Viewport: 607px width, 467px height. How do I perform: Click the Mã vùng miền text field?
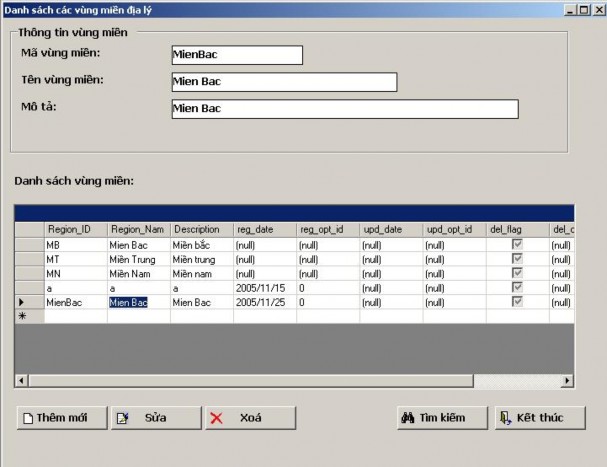pyautogui.click(x=235, y=55)
